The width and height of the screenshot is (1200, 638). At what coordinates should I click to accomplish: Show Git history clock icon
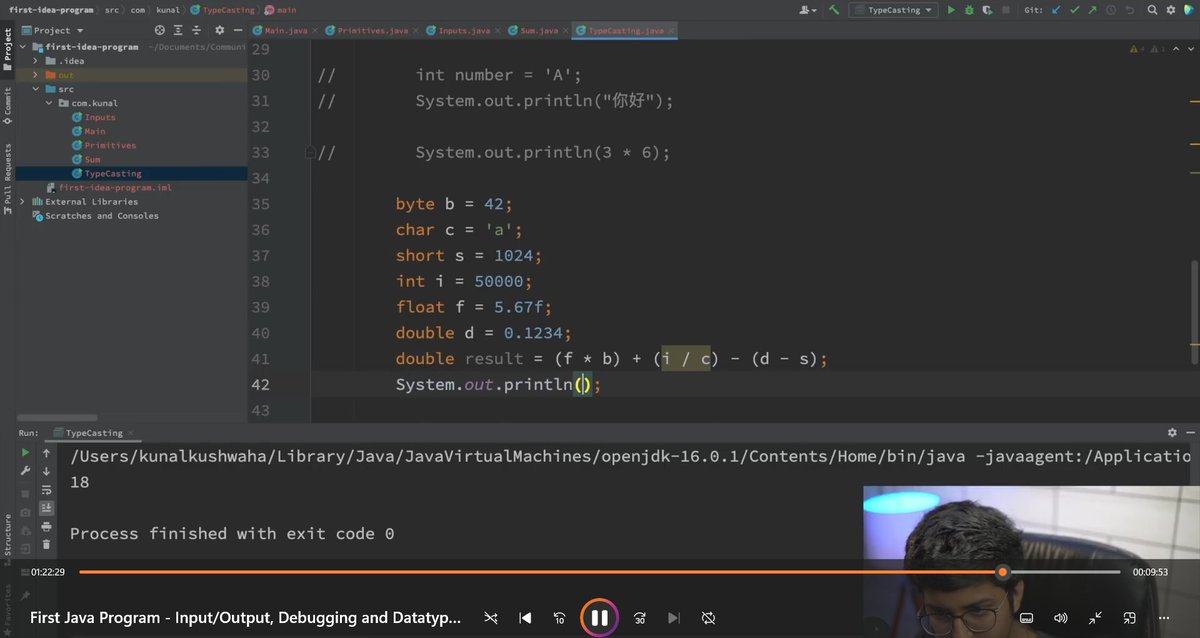click(x=1111, y=10)
